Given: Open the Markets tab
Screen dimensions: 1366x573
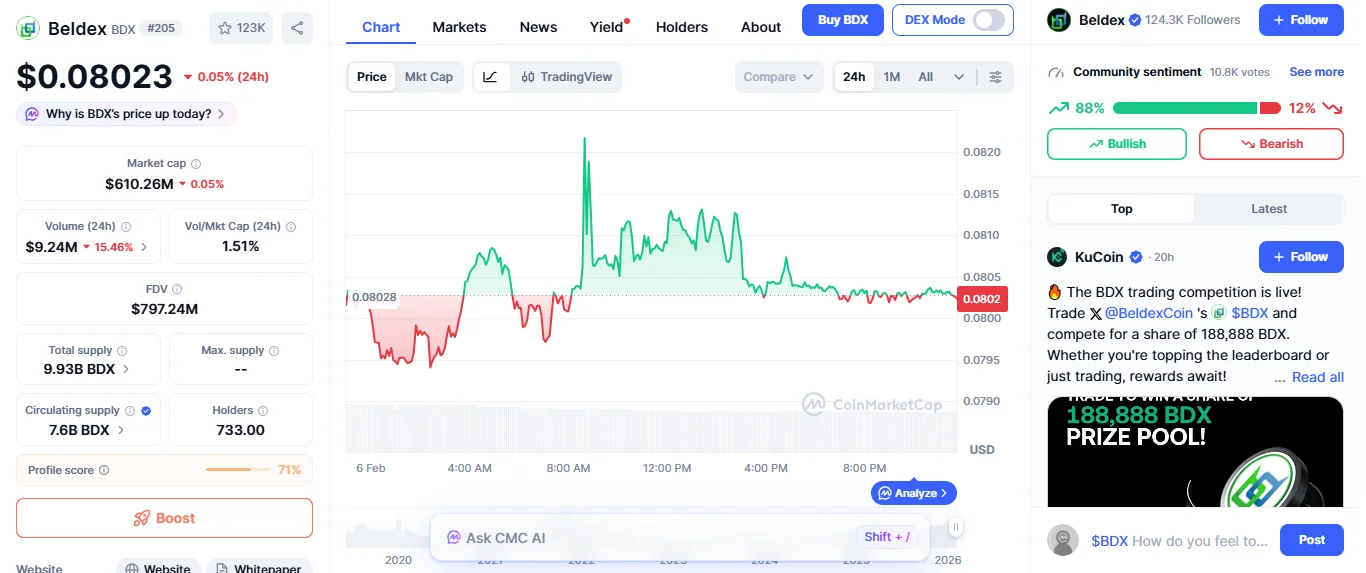Looking at the screenshot, I should tap(459, 27).
